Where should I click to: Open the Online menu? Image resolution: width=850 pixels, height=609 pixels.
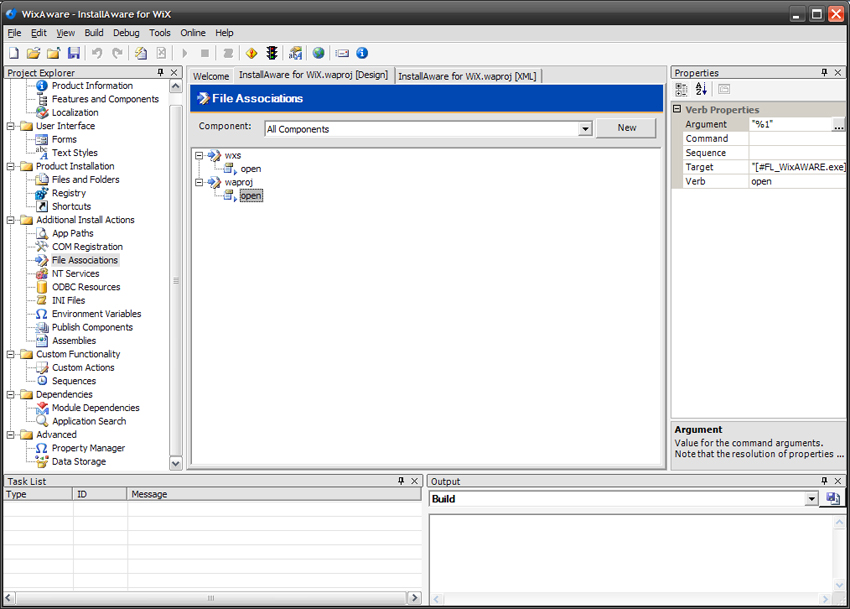pyautogui.click(x=192, y=33)
